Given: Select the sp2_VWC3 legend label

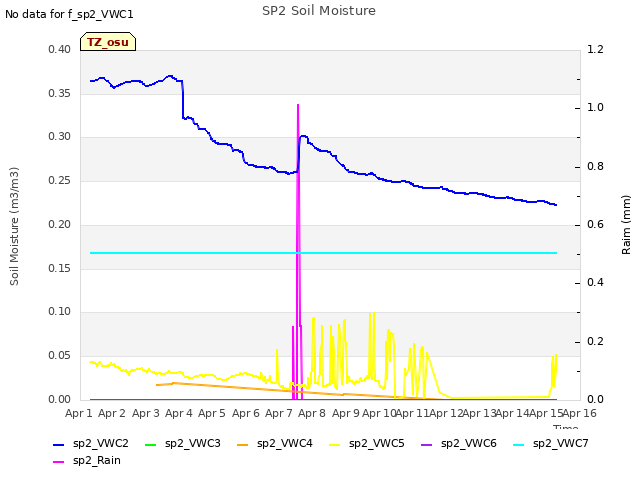Looking at the screenshot, I should click(x=193, y=444).
